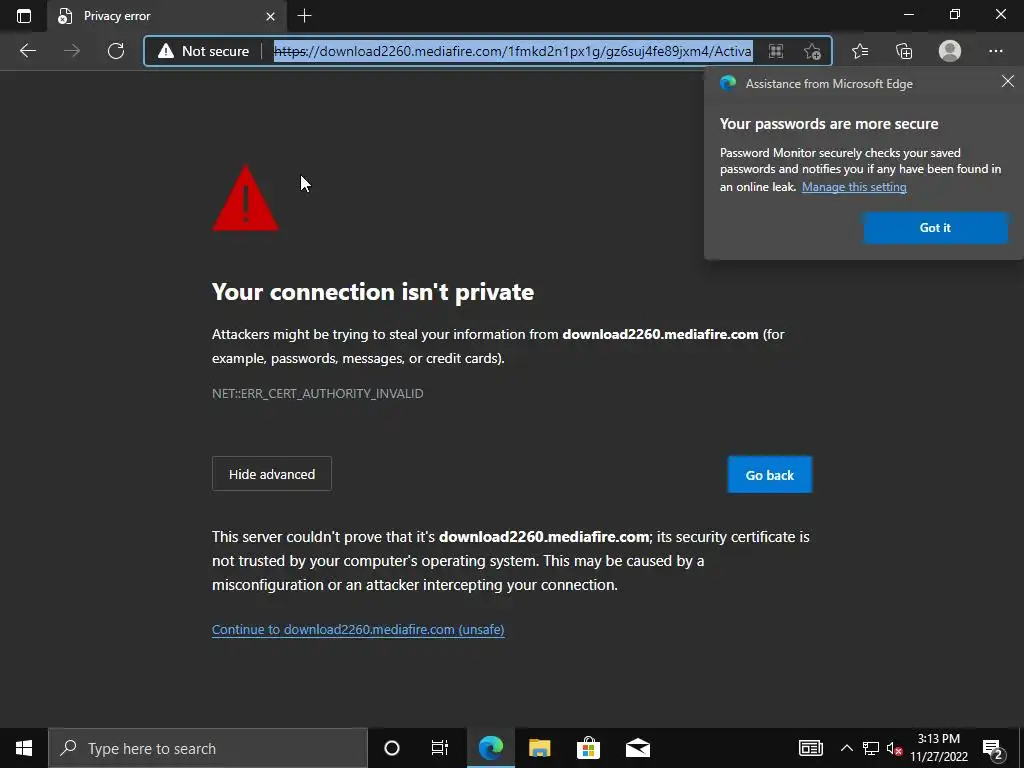
Task: Refresh the page with reload icon
Action: [x=116, y=51]
